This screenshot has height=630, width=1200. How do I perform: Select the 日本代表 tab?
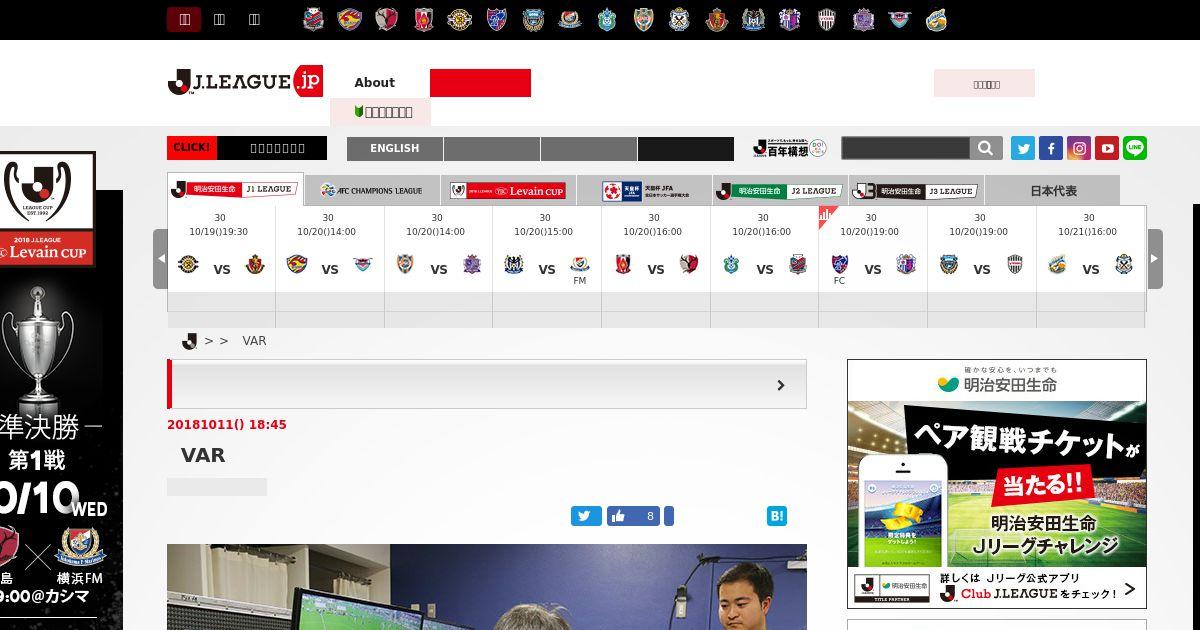1053,190
